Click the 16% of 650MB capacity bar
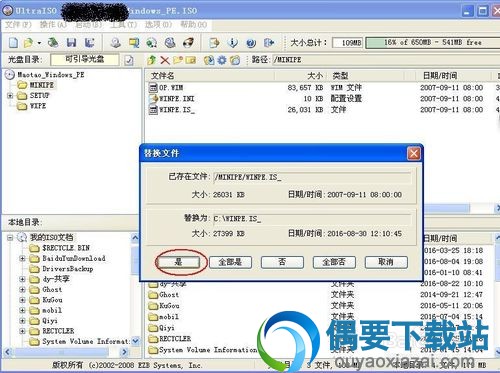Screen dimensions: 500x373 [x=433, y=43]
